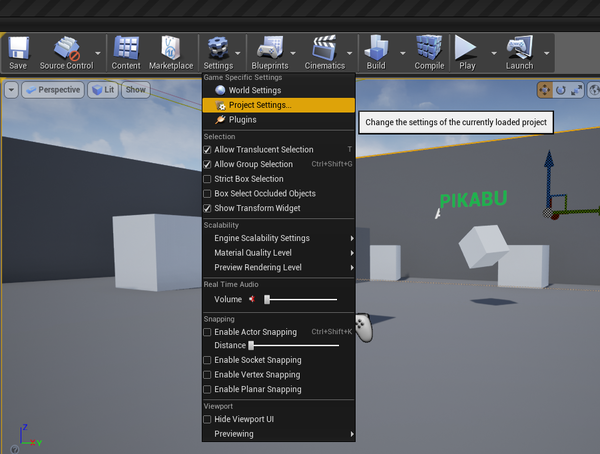Click the Real Time Audio volume slider
The image size is (600, 454).
[x=300, y=299]
